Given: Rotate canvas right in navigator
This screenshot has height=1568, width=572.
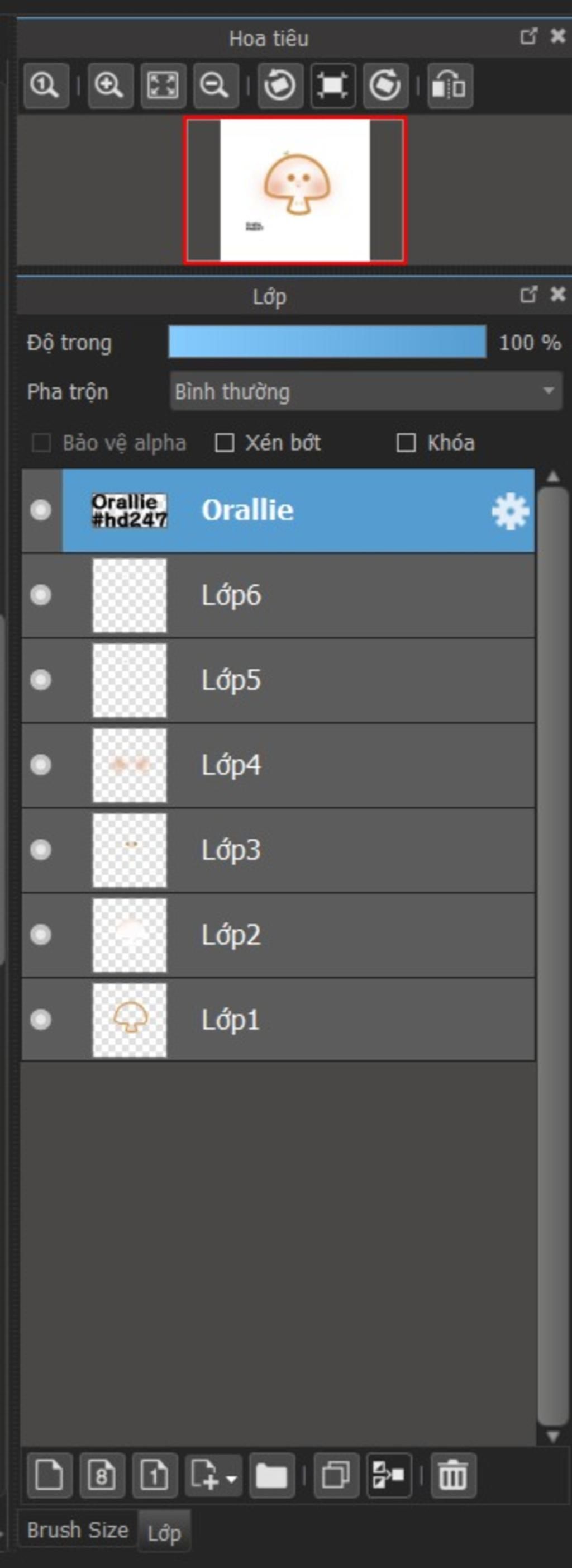Looking at the screenshot, I should point(385,86).
